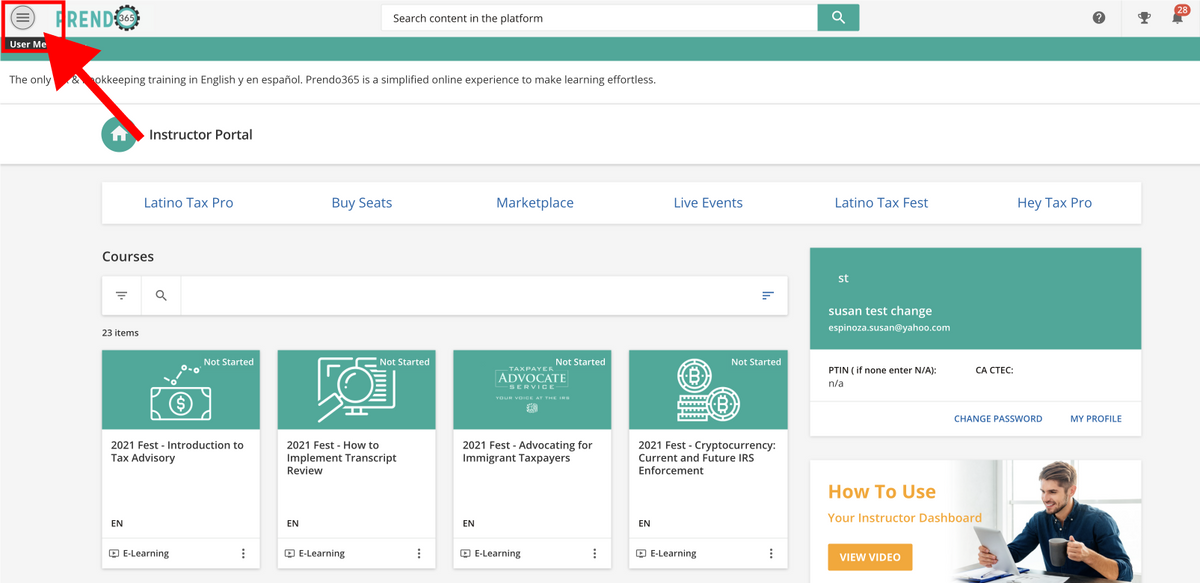The height and width of the screenshot is (583, 1200).
Task: Click the courses search magnifier icon
Action: click(x=161, y=296)
